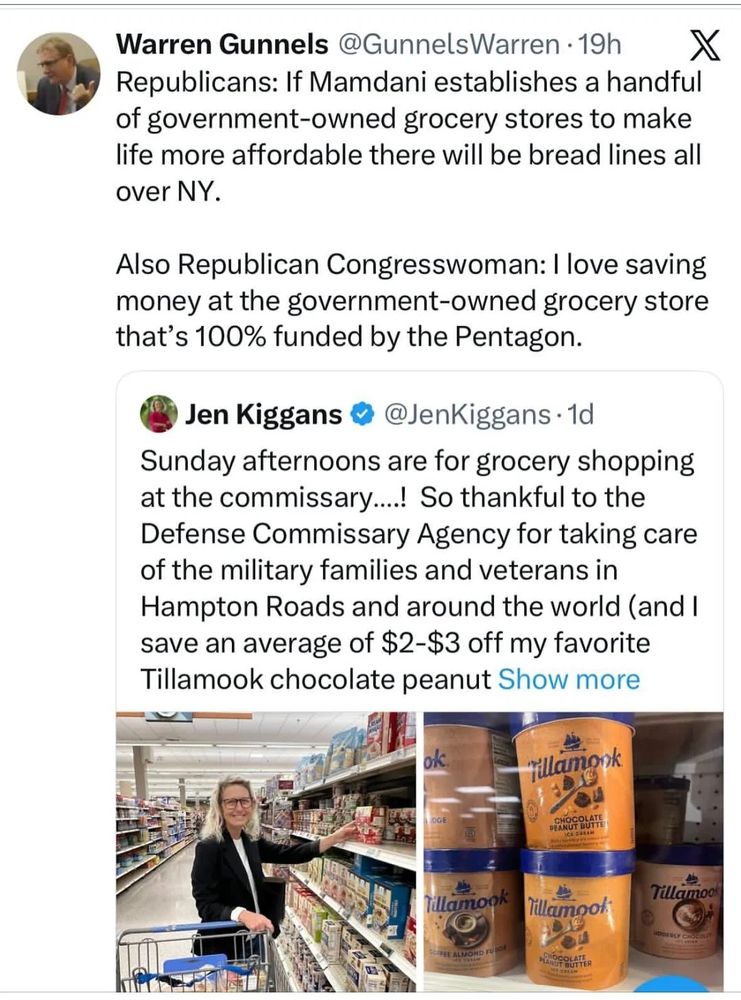Click the Warren Gunnels display name
741x1000 pixels.
pyautogui.click(x=222, y=45)
